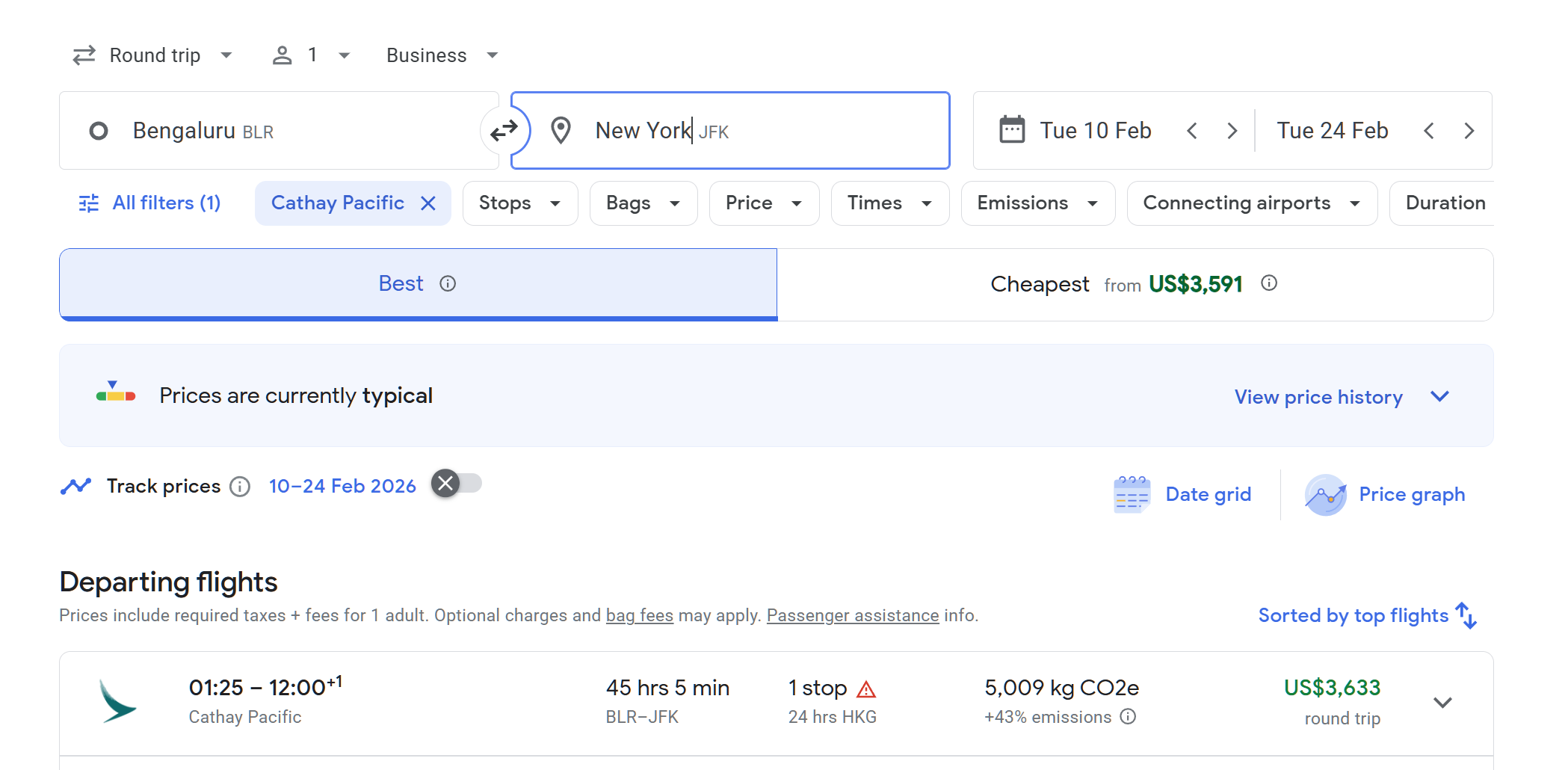Open the Price graph

[1385, 494]
